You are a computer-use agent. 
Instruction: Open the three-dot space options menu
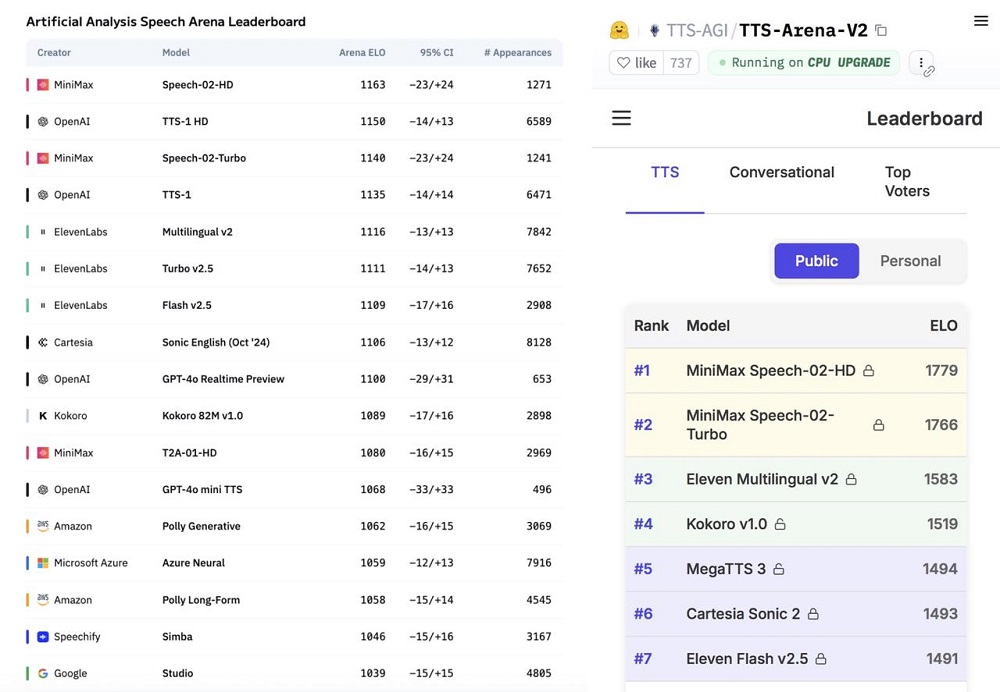click(x=921, y=63)
